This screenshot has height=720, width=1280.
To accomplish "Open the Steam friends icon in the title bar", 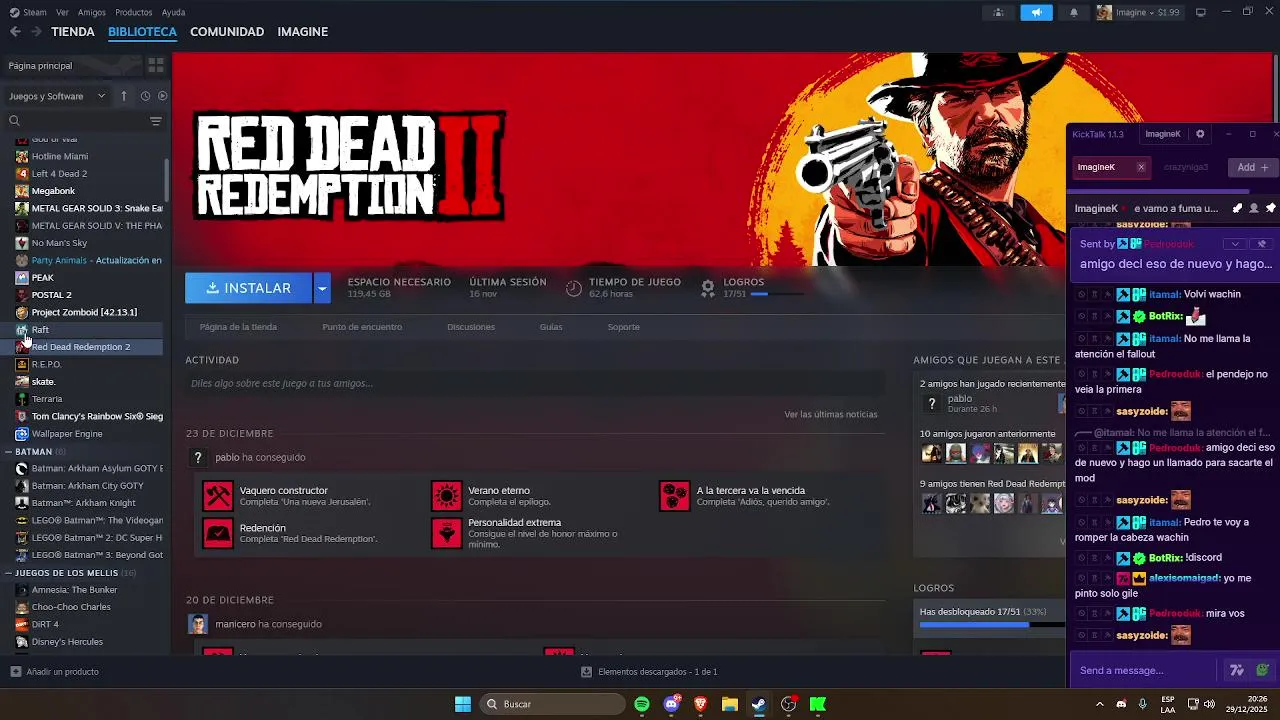I will pyautogui.click(x=998, y=12).
